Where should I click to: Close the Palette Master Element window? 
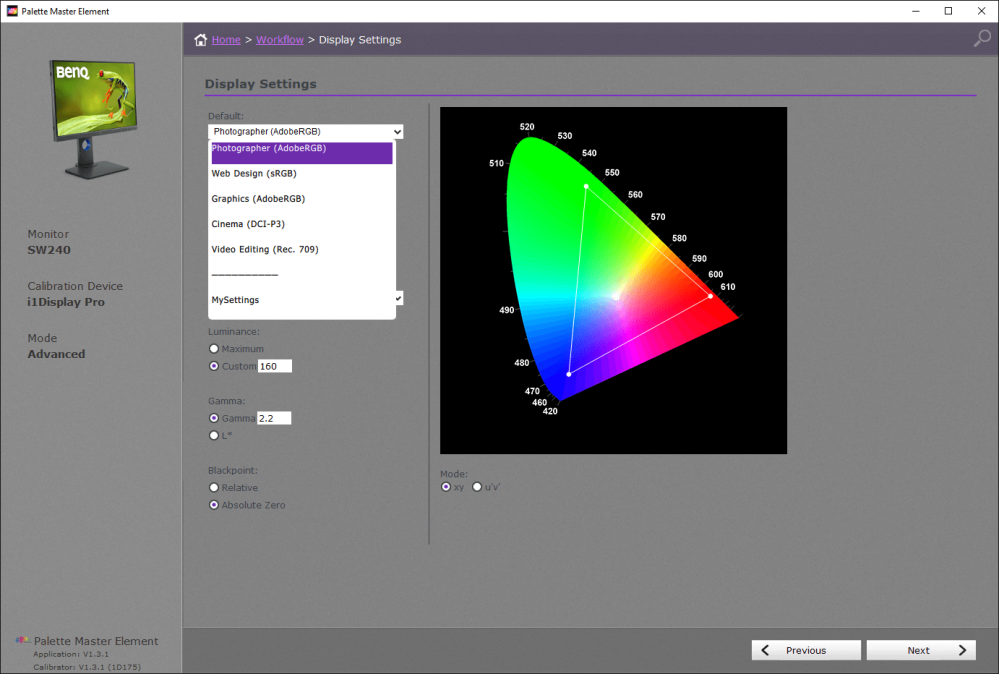982,11
